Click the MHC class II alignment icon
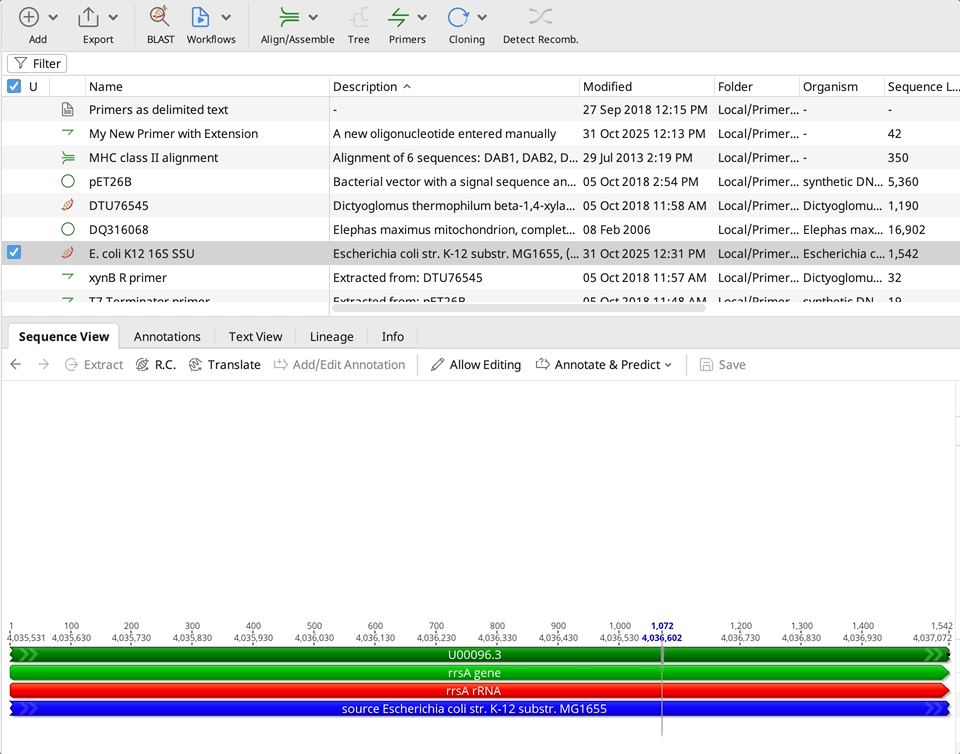The image size is (960, 754). [x=68, y=158]
